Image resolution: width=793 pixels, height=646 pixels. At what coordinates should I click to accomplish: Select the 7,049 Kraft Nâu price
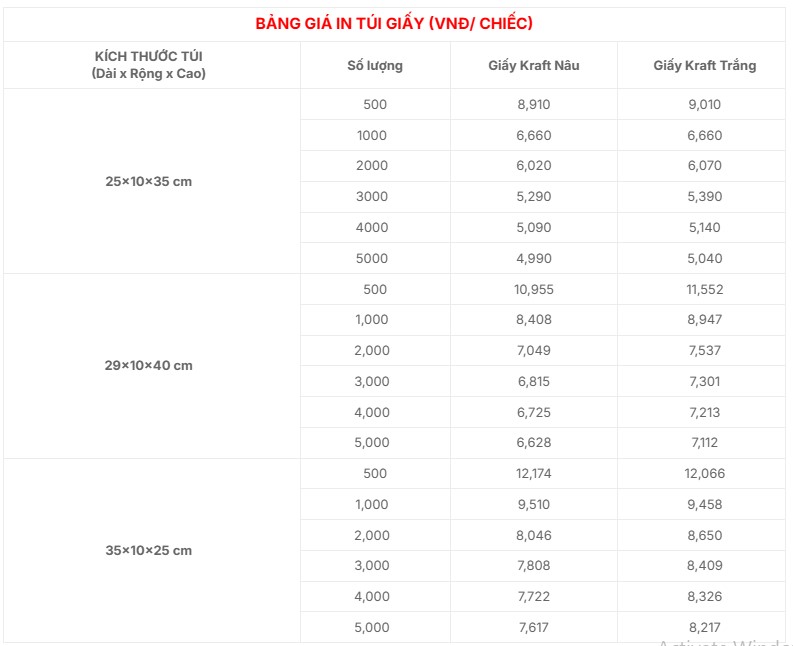click(534, 351)
